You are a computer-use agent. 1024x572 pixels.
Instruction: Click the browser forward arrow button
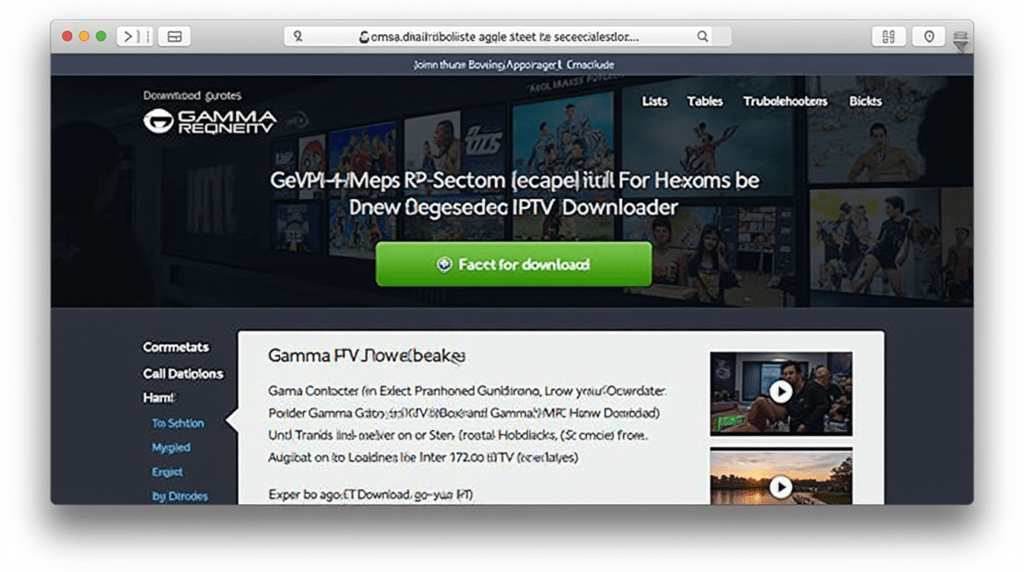click(x=129, y=37)
